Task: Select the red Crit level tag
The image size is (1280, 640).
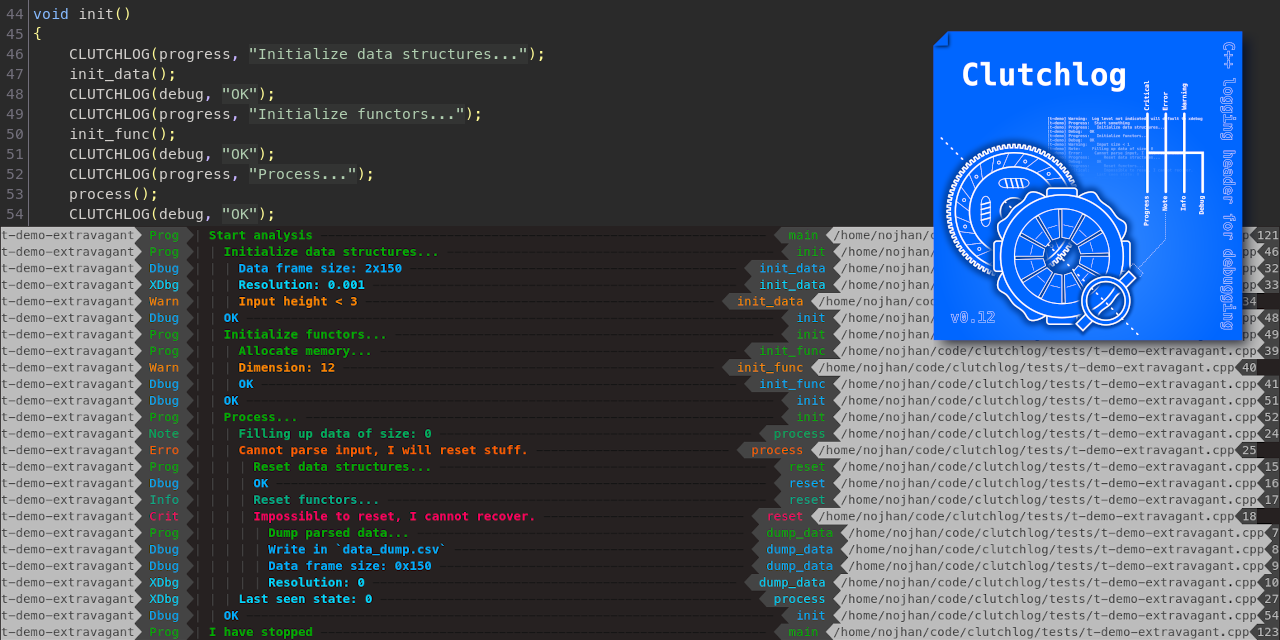Action: [164, 517]
